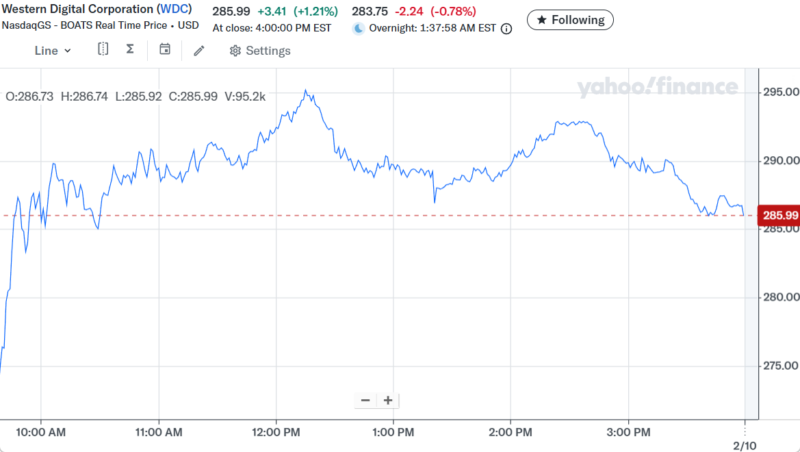800x452 pixels.
Task: Click the overnight price info icon
Action: click(506, 29)
